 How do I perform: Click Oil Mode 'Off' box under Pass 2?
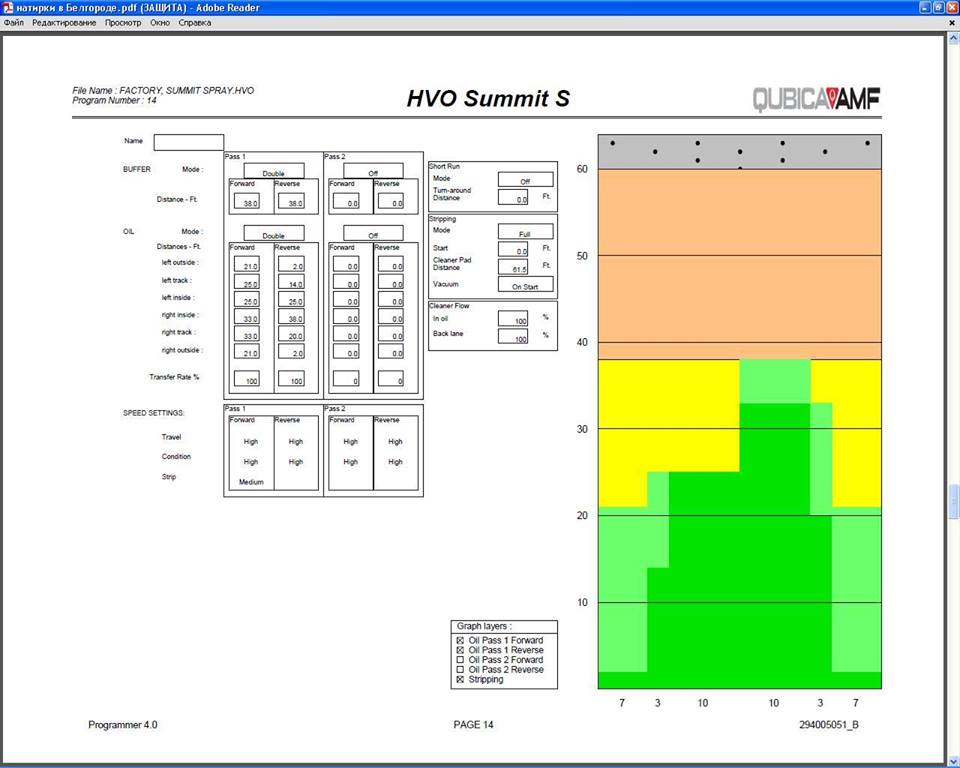tap(373, 233)
